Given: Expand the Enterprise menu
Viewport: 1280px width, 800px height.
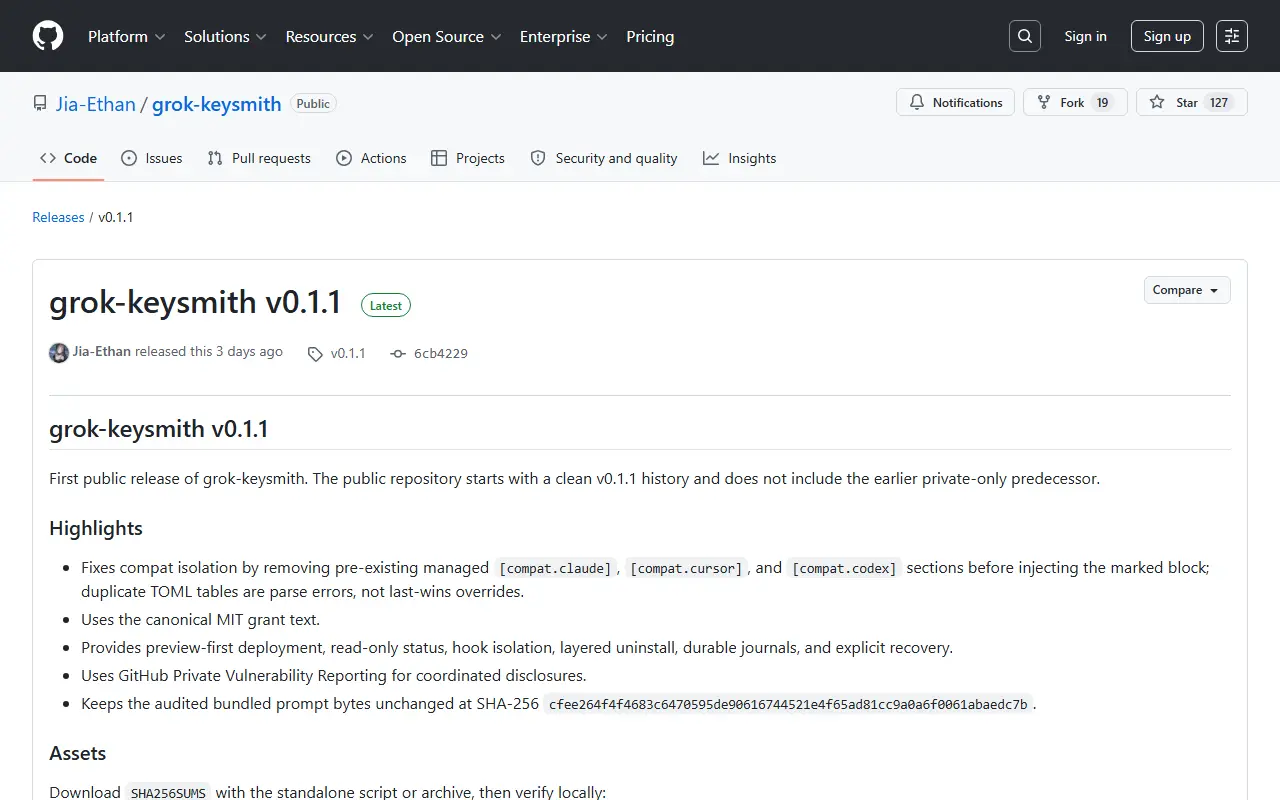Looking at the screenshot, I should coord(564,36).
